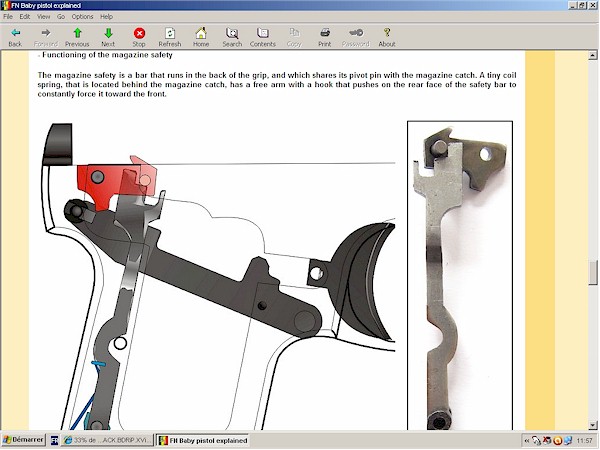
Task: Open the Contents listing
Action: [262, 38]
